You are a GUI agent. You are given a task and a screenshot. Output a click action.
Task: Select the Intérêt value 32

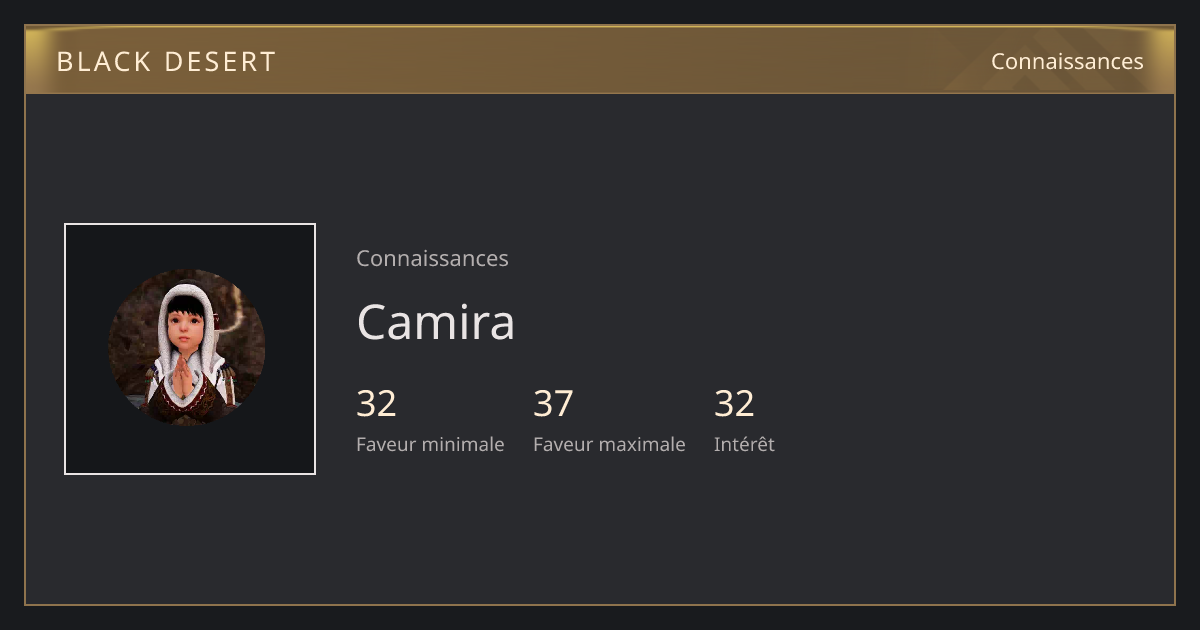(734, 403)
